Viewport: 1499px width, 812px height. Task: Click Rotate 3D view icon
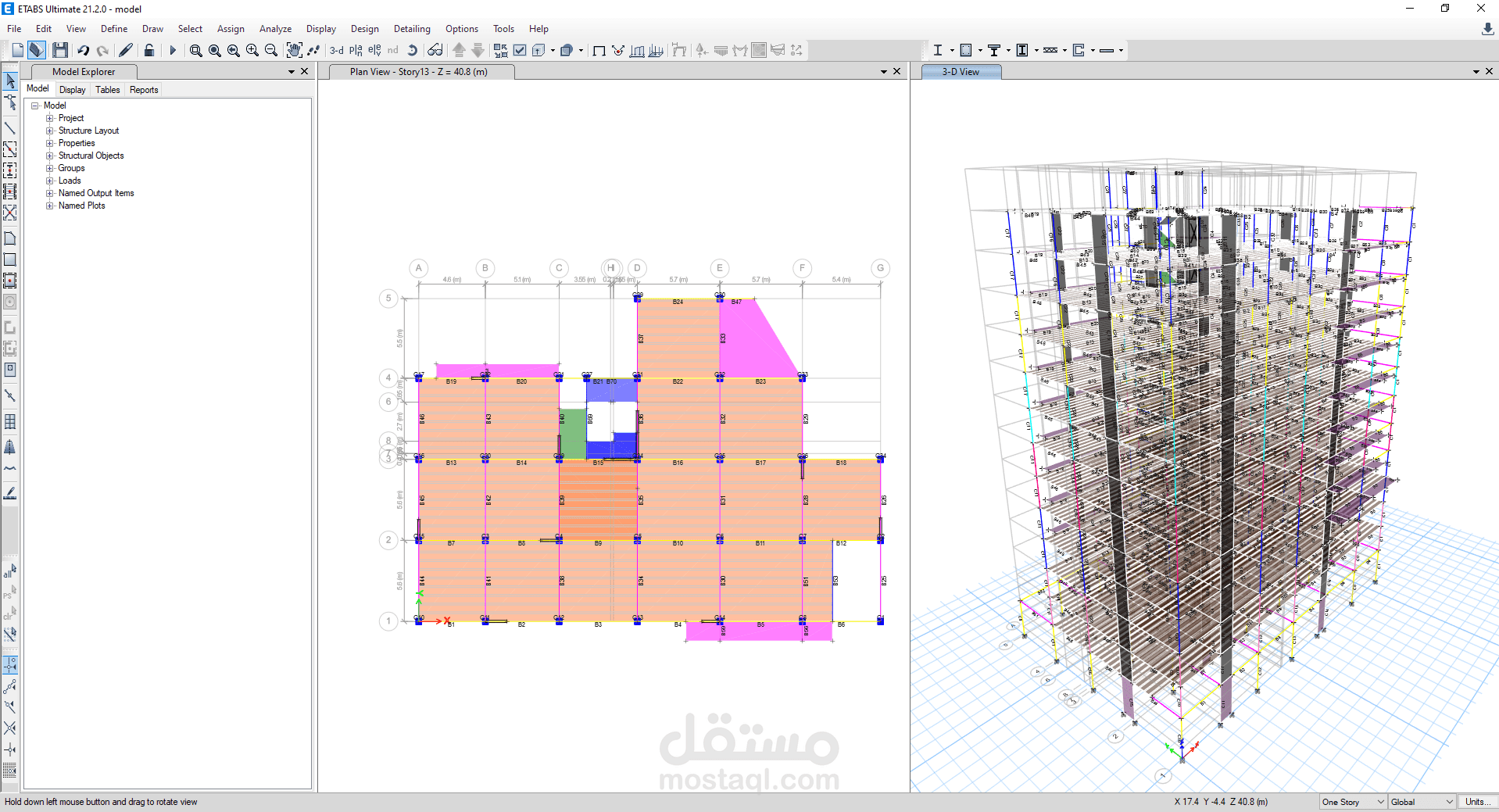pyautogui.click(x=413, y=50)
